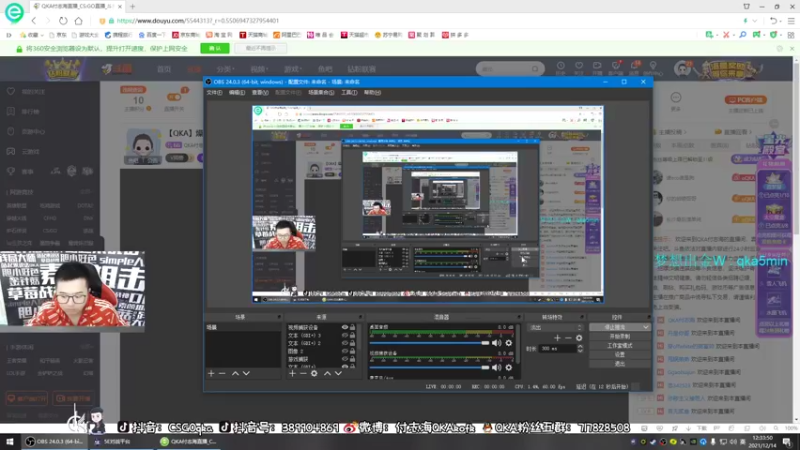This screenshot has width=800, height=450.
Task: Go back with browser back arrow
Action: coord(34,21)
